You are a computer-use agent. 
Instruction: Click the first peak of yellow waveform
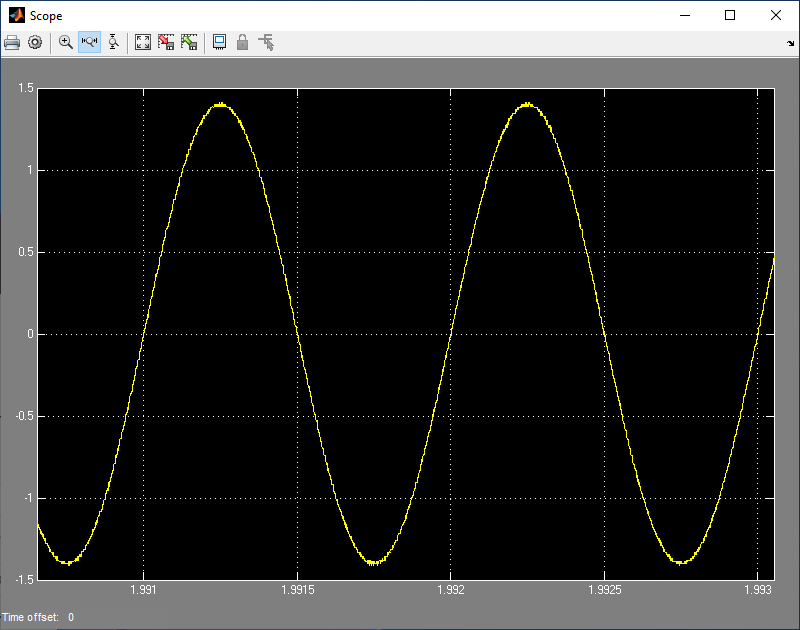point(220,104)
